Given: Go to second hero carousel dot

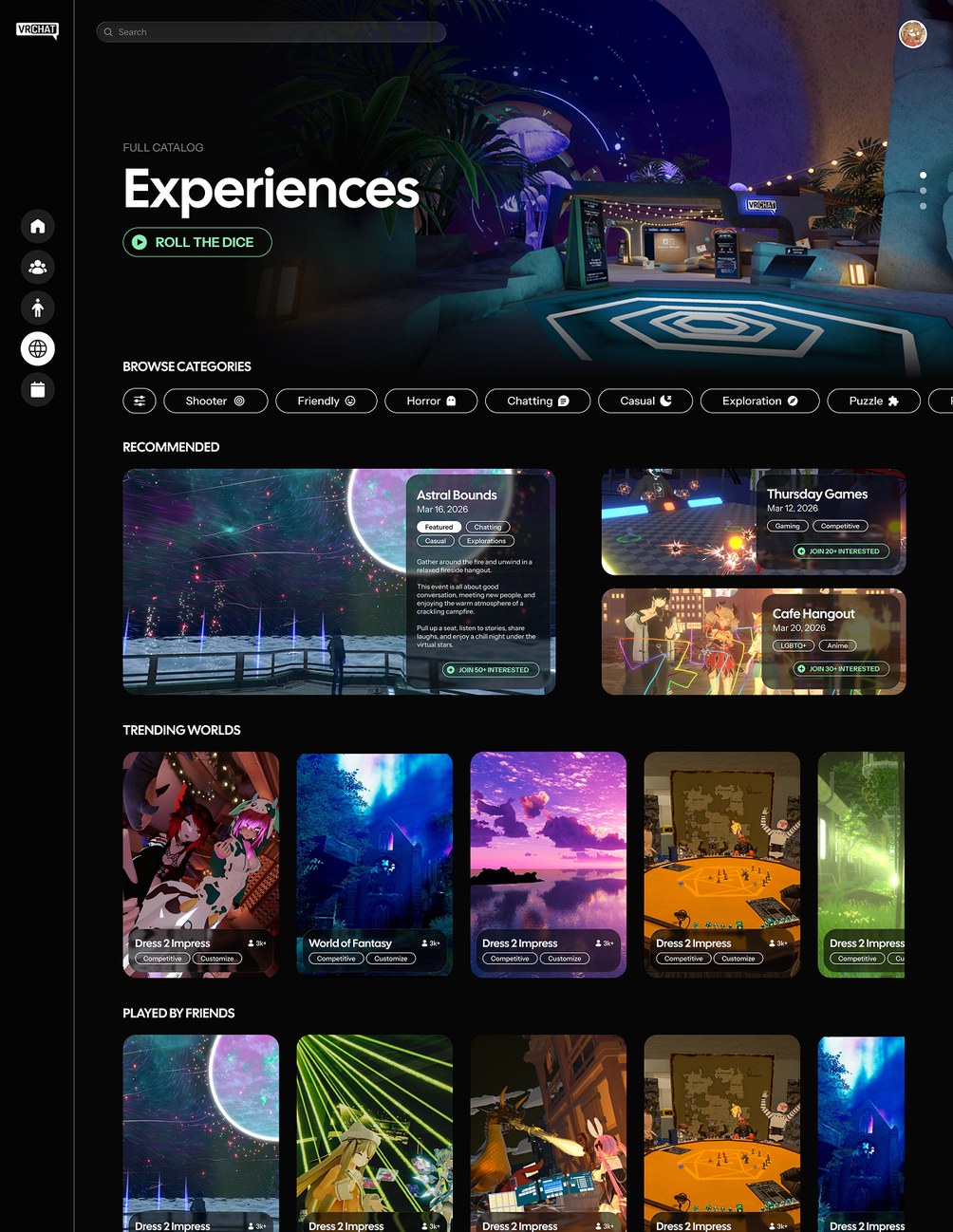Looking at the screenshot, I should (923, 191).
